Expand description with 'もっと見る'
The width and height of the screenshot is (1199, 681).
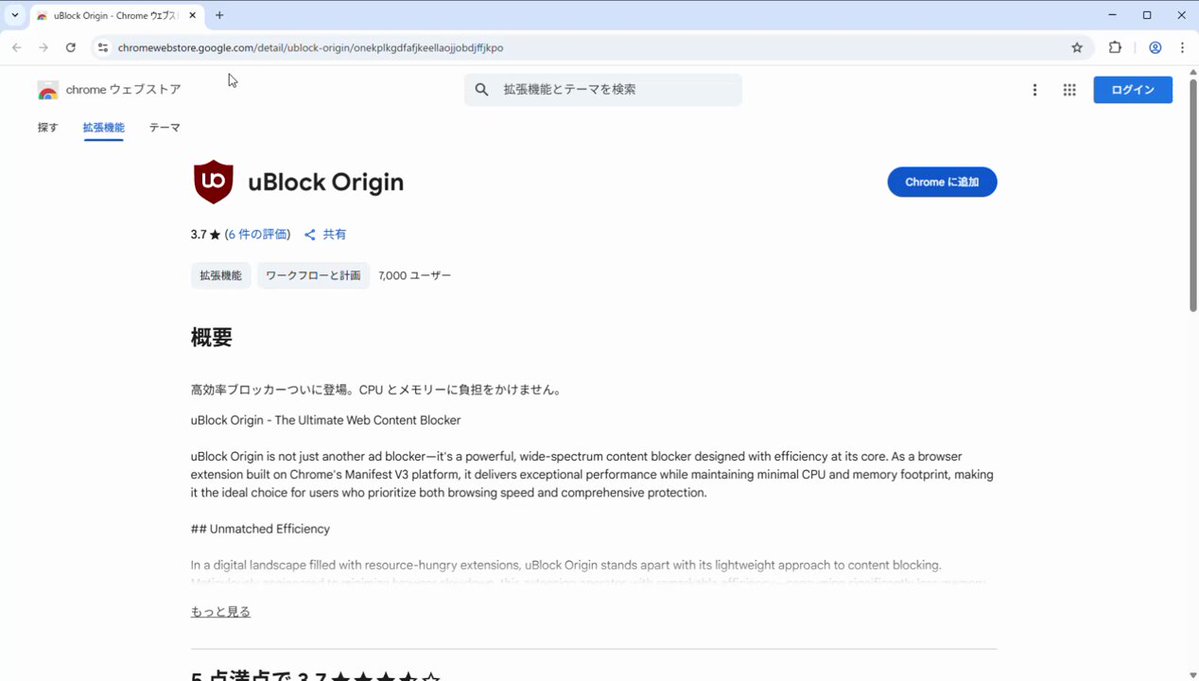tap(220, 611)
